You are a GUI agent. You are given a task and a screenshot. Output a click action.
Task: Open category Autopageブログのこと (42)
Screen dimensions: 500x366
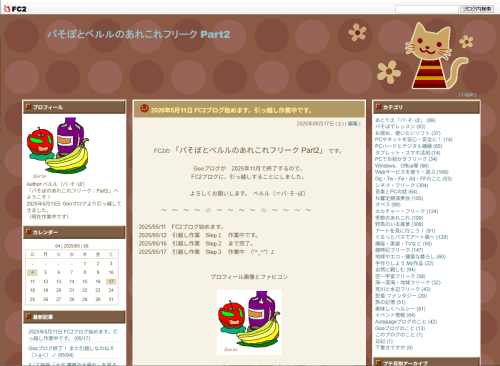point(406,322)
